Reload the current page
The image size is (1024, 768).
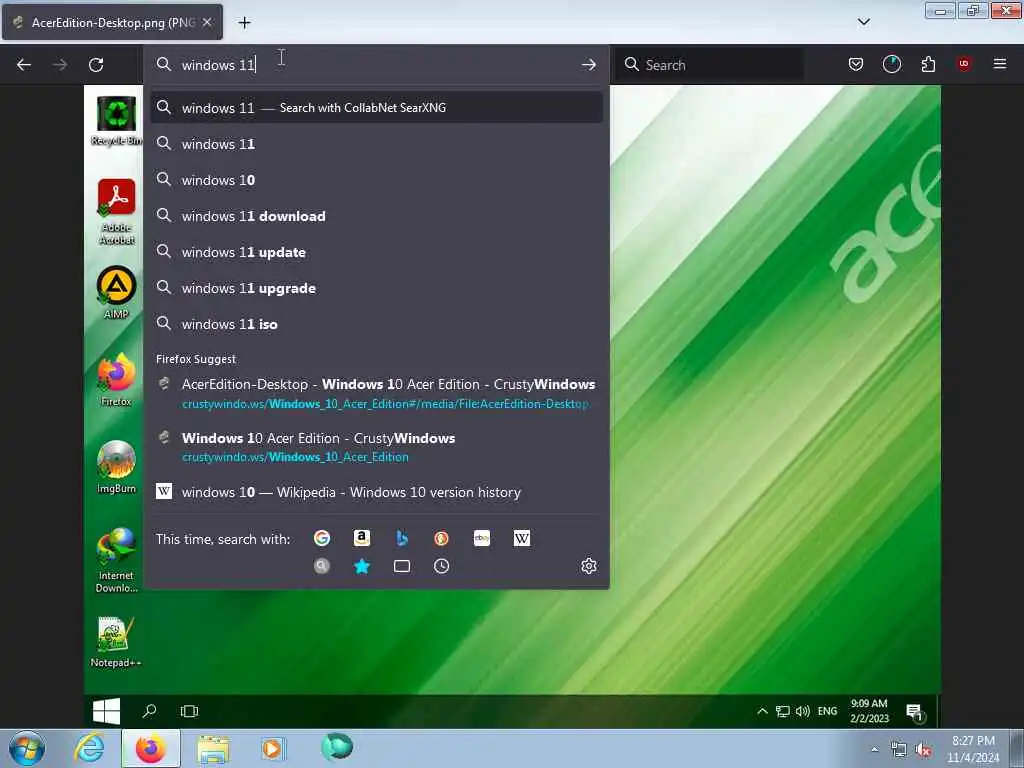click(96, 65)
